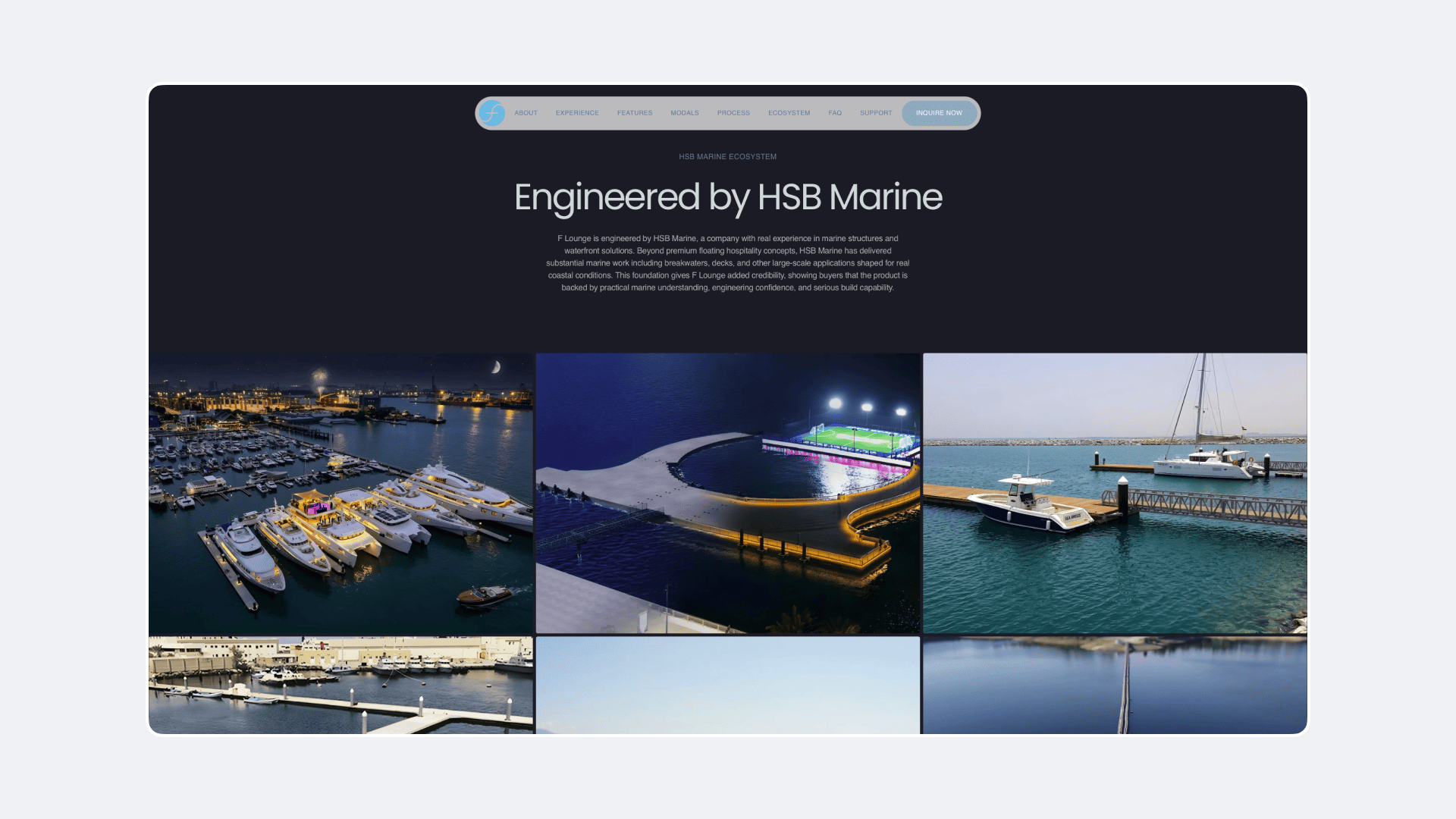
Task: Open the harbor pontoon photo with white buildings
Action: click(x=340, y=685)
